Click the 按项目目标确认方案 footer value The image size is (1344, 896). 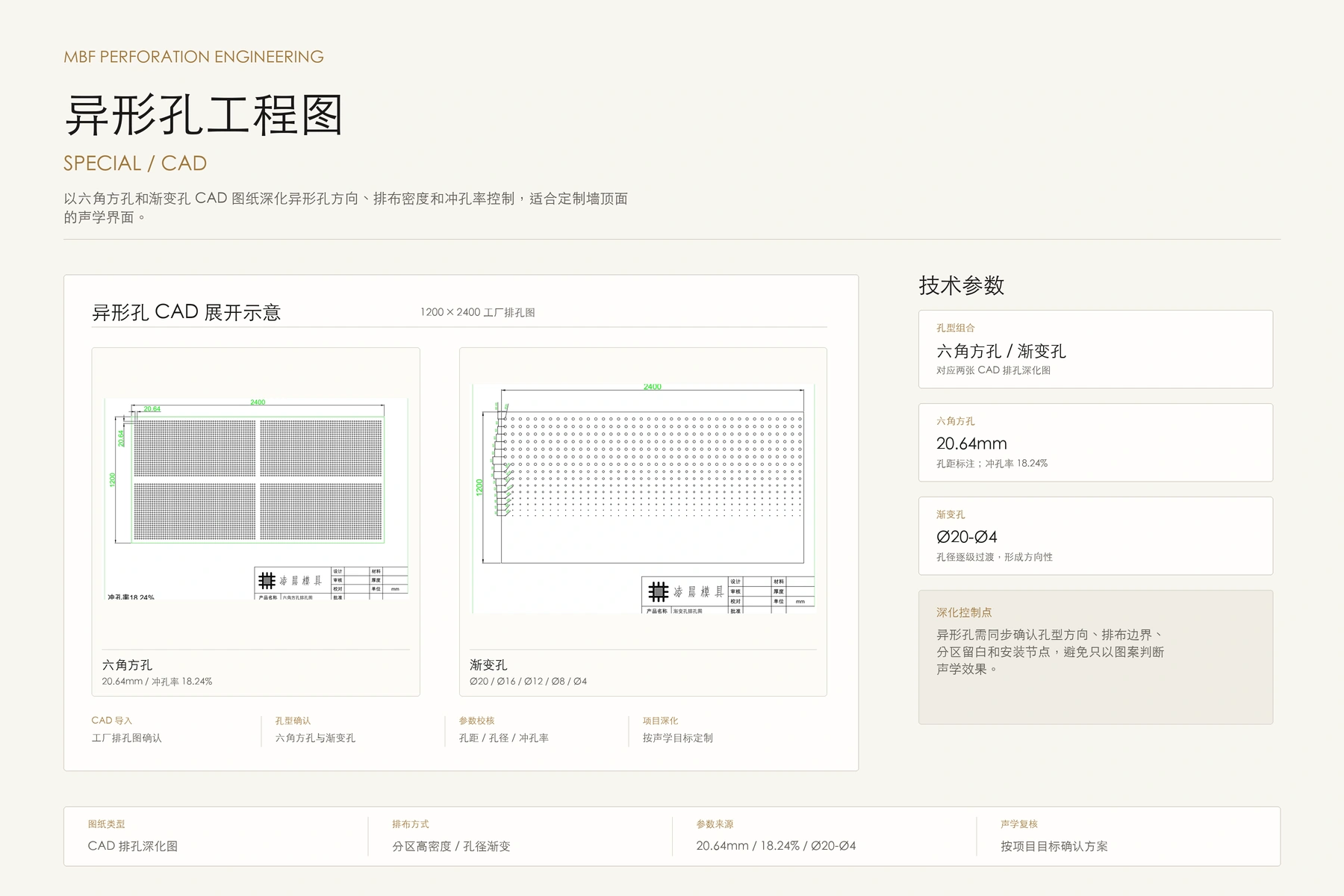pos(1054,846)
